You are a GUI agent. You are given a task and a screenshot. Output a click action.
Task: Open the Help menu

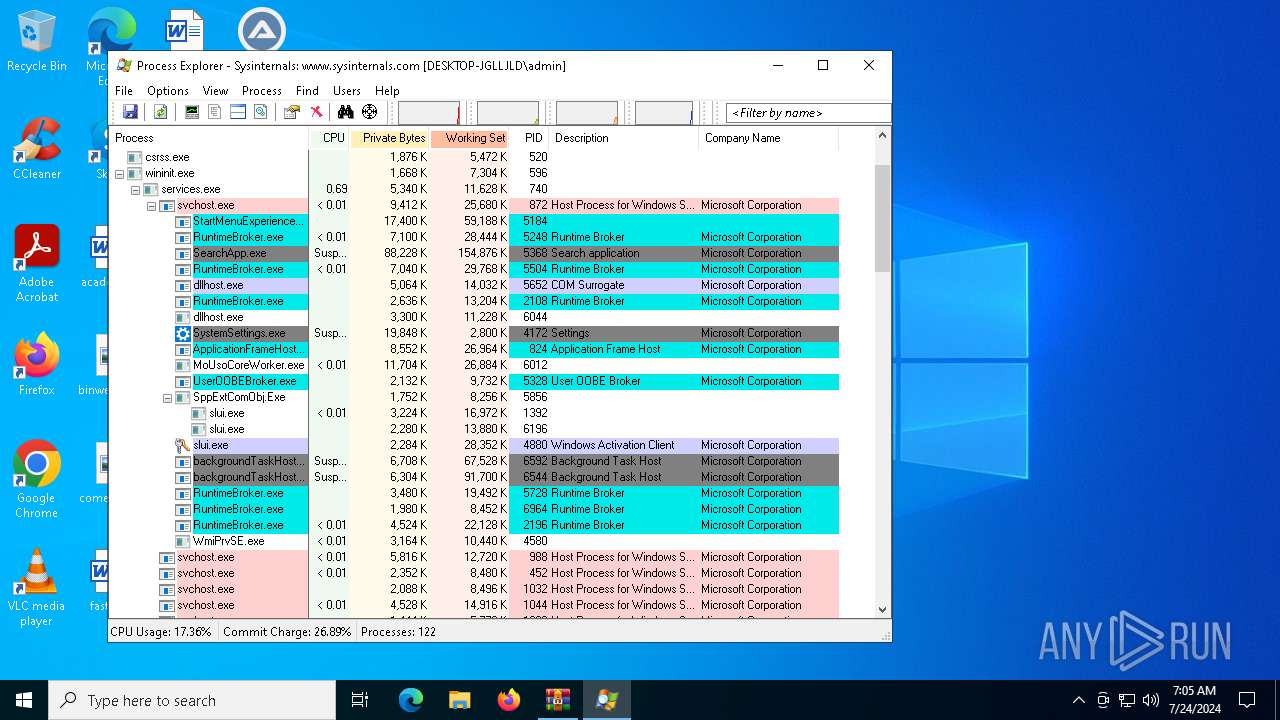click(387, 91)
